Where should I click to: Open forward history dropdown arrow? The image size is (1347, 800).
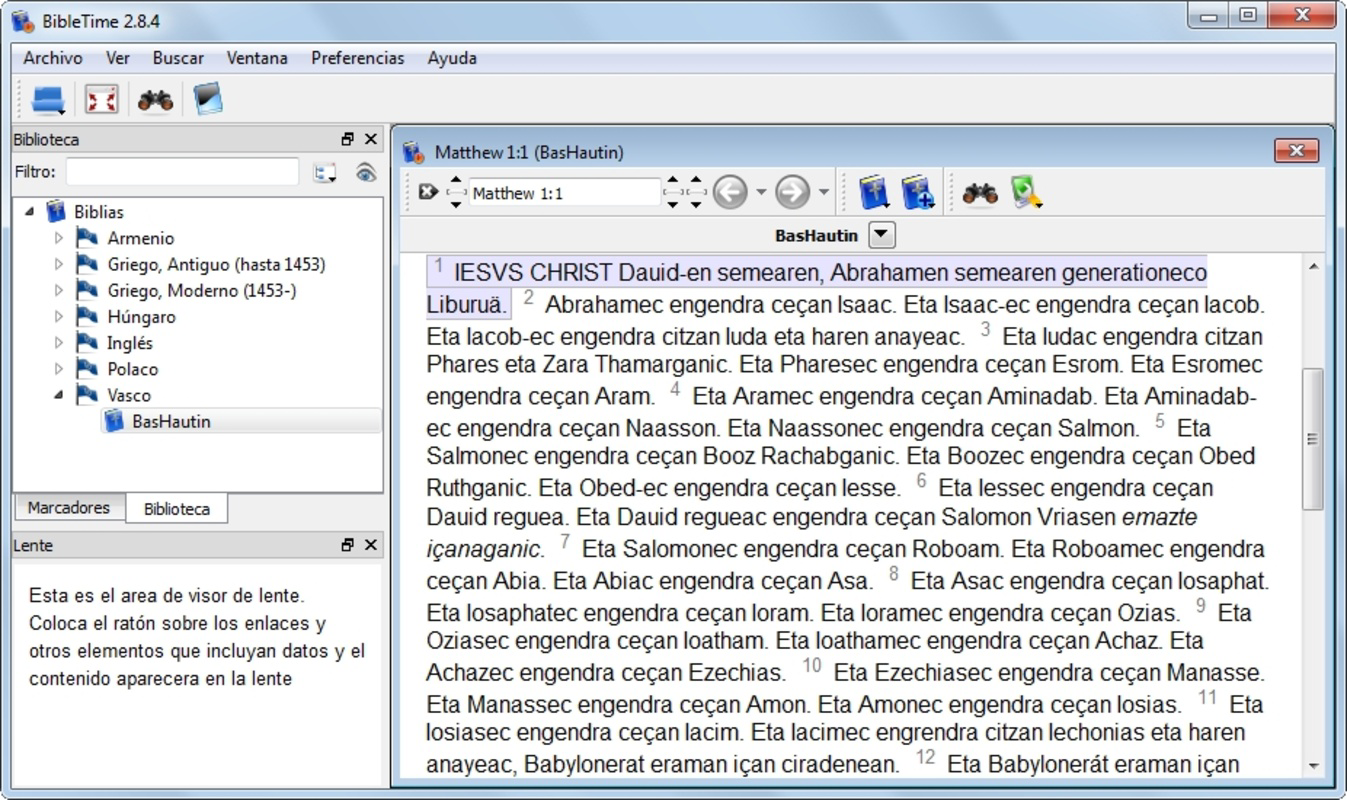(823, 192)
